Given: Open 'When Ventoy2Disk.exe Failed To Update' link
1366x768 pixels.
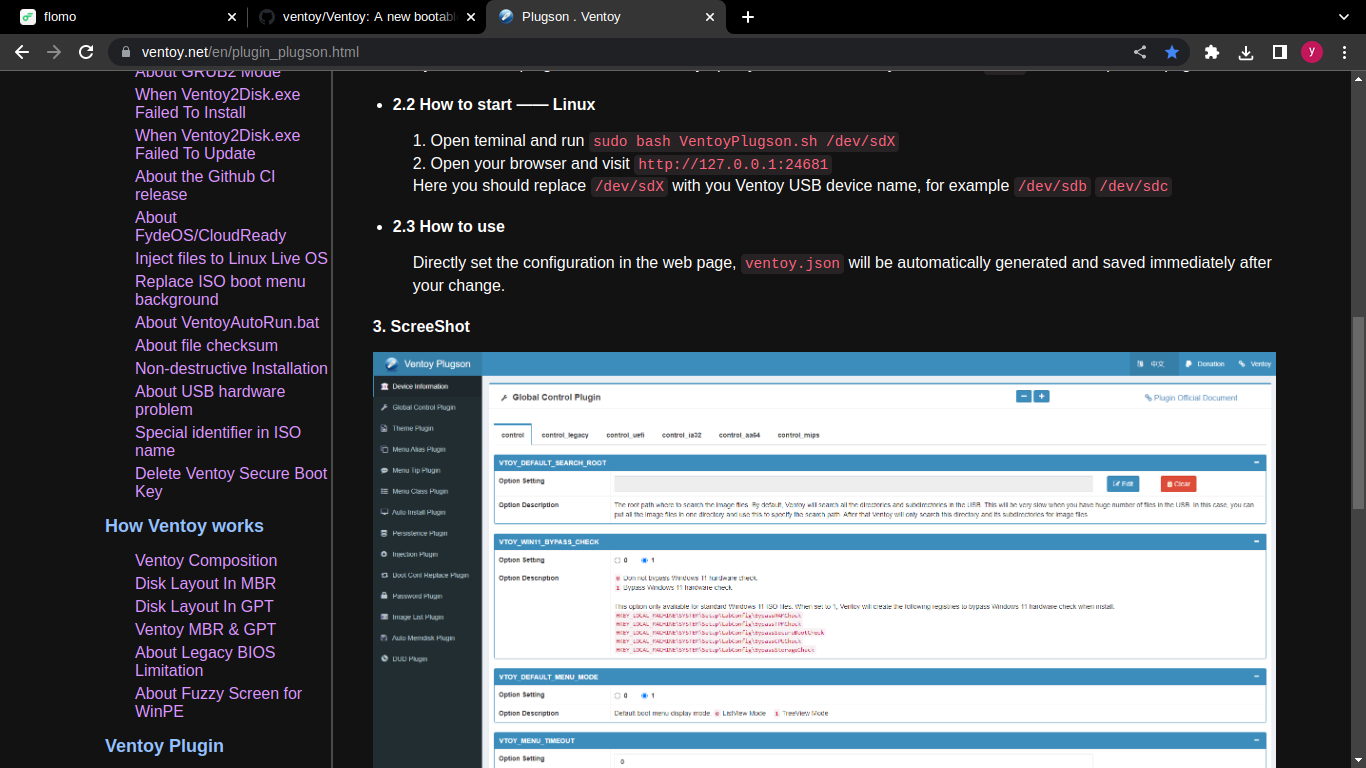Looking at the screenshot, I should [x=218, y=144].
